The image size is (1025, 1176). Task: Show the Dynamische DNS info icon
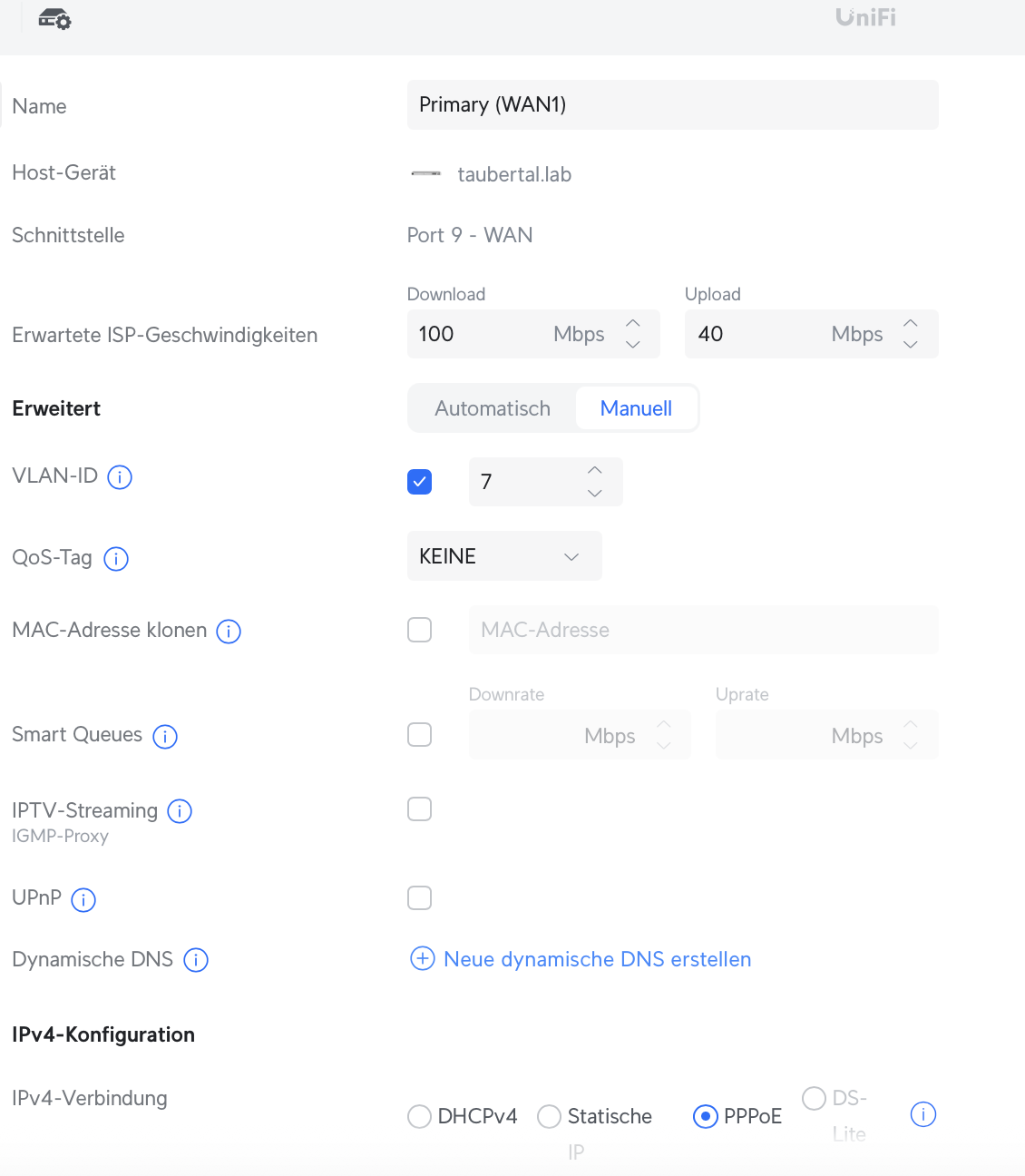pos(196,960)
